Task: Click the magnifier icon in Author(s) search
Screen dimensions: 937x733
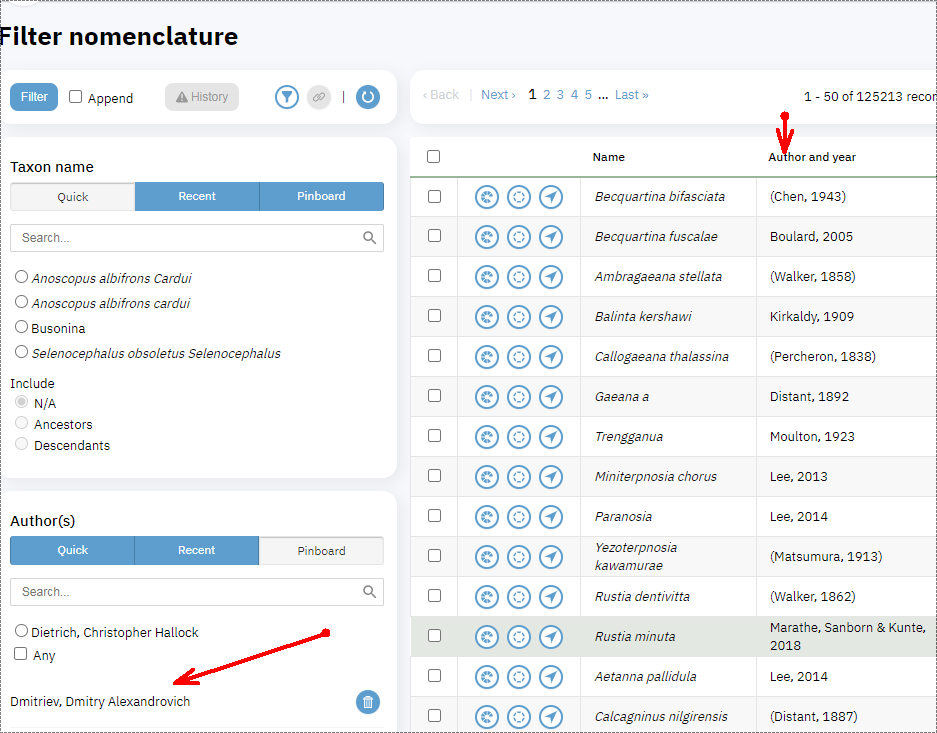Action: (370, 592)
